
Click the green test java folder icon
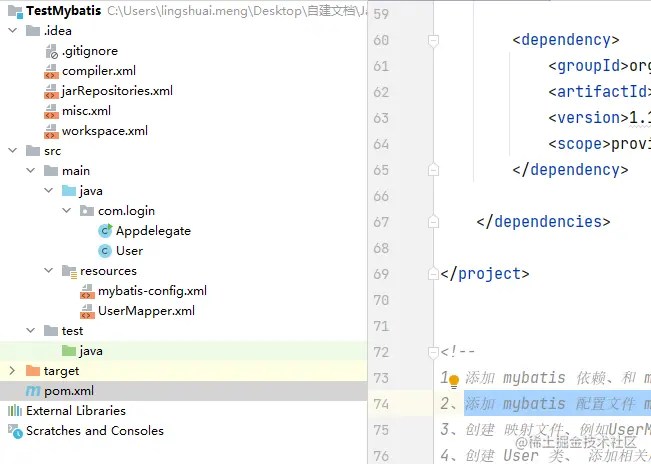tap(69, 351)
